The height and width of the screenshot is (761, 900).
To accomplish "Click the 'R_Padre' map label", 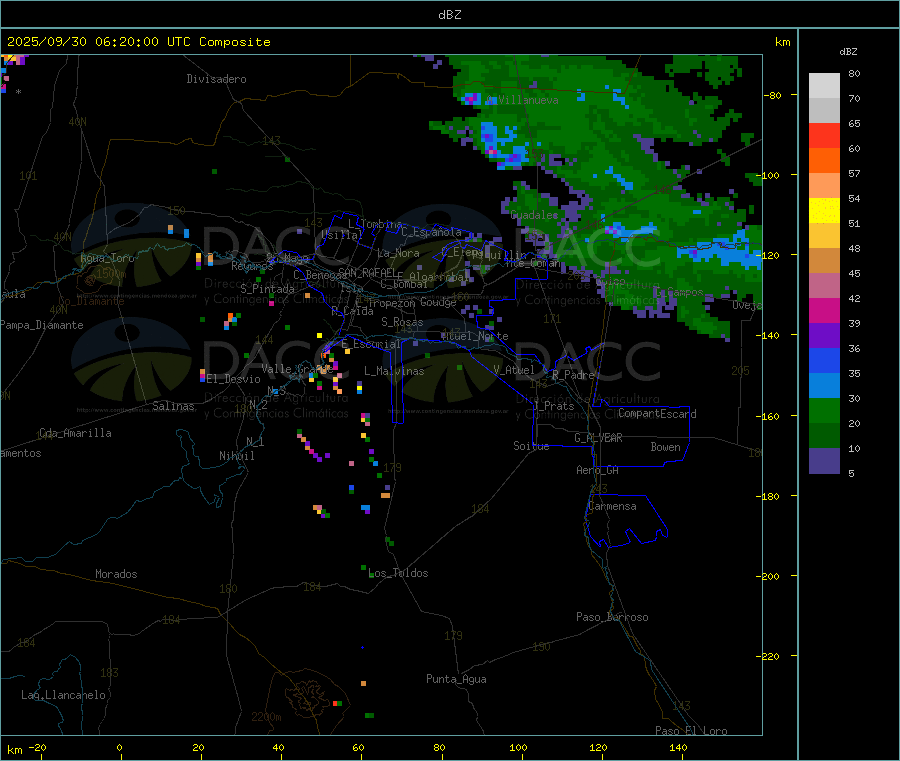I will click(573, 375).
